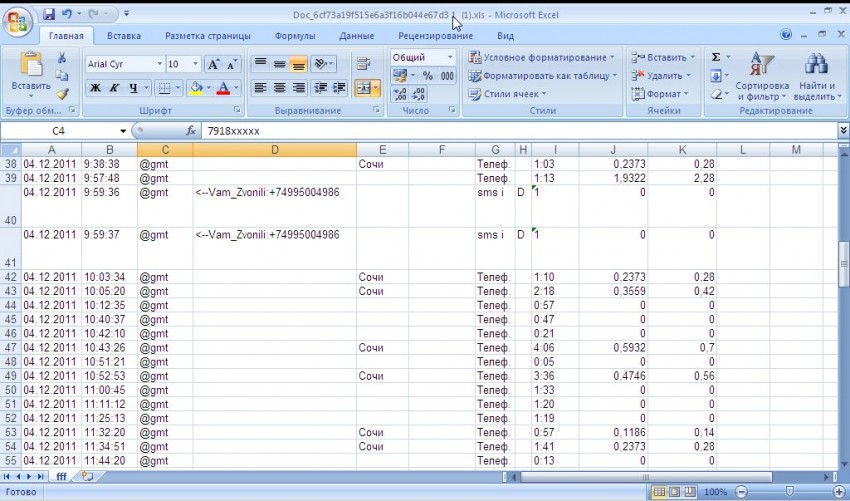850x501 pixels.
Task: Click Save icon in quick access toolbar
Action: tap(49, 14)
